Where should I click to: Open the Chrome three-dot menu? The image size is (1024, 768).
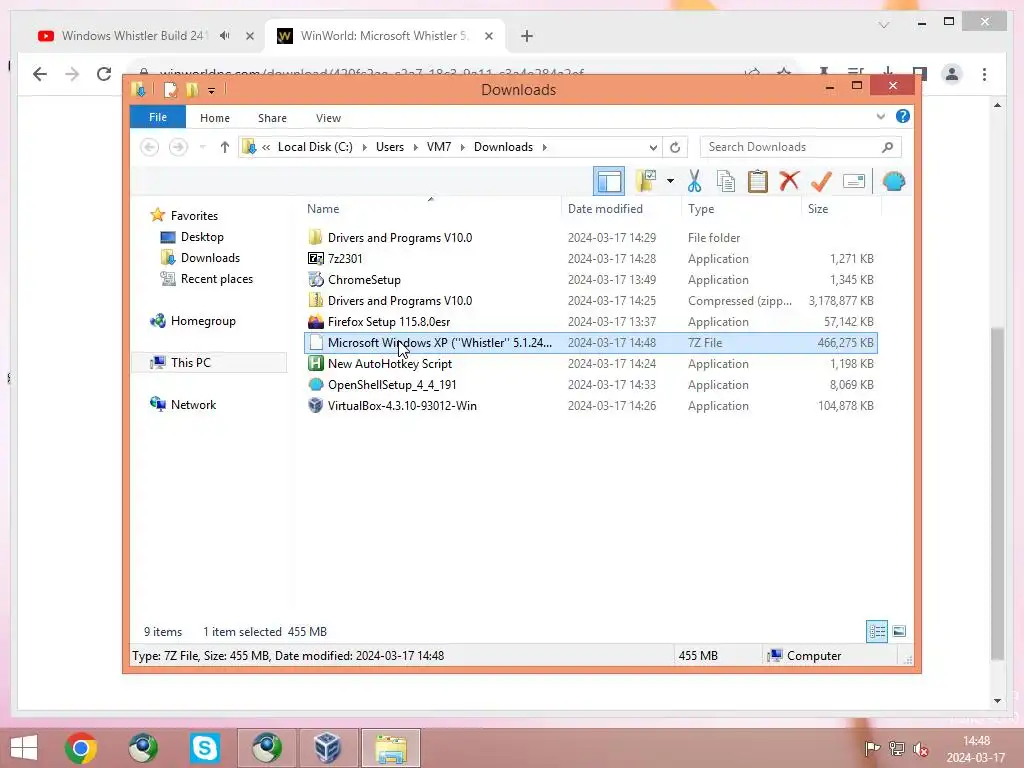[984, 74]
